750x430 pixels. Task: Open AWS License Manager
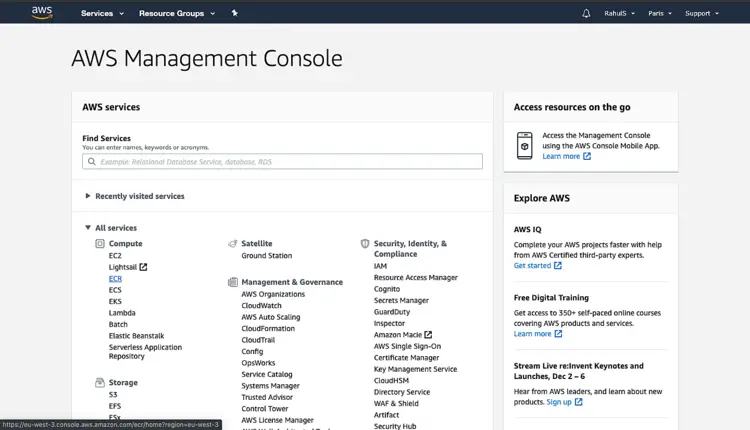point(277,420)
